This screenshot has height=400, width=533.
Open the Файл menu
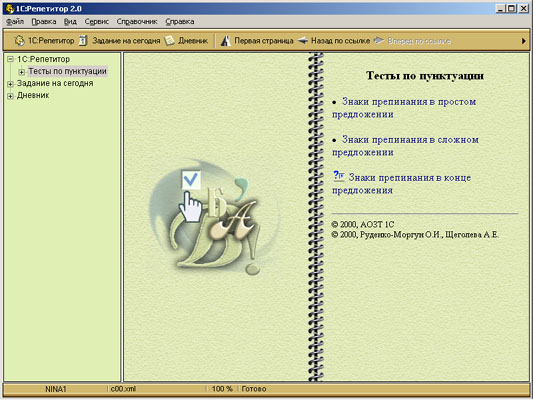(15, 21)
